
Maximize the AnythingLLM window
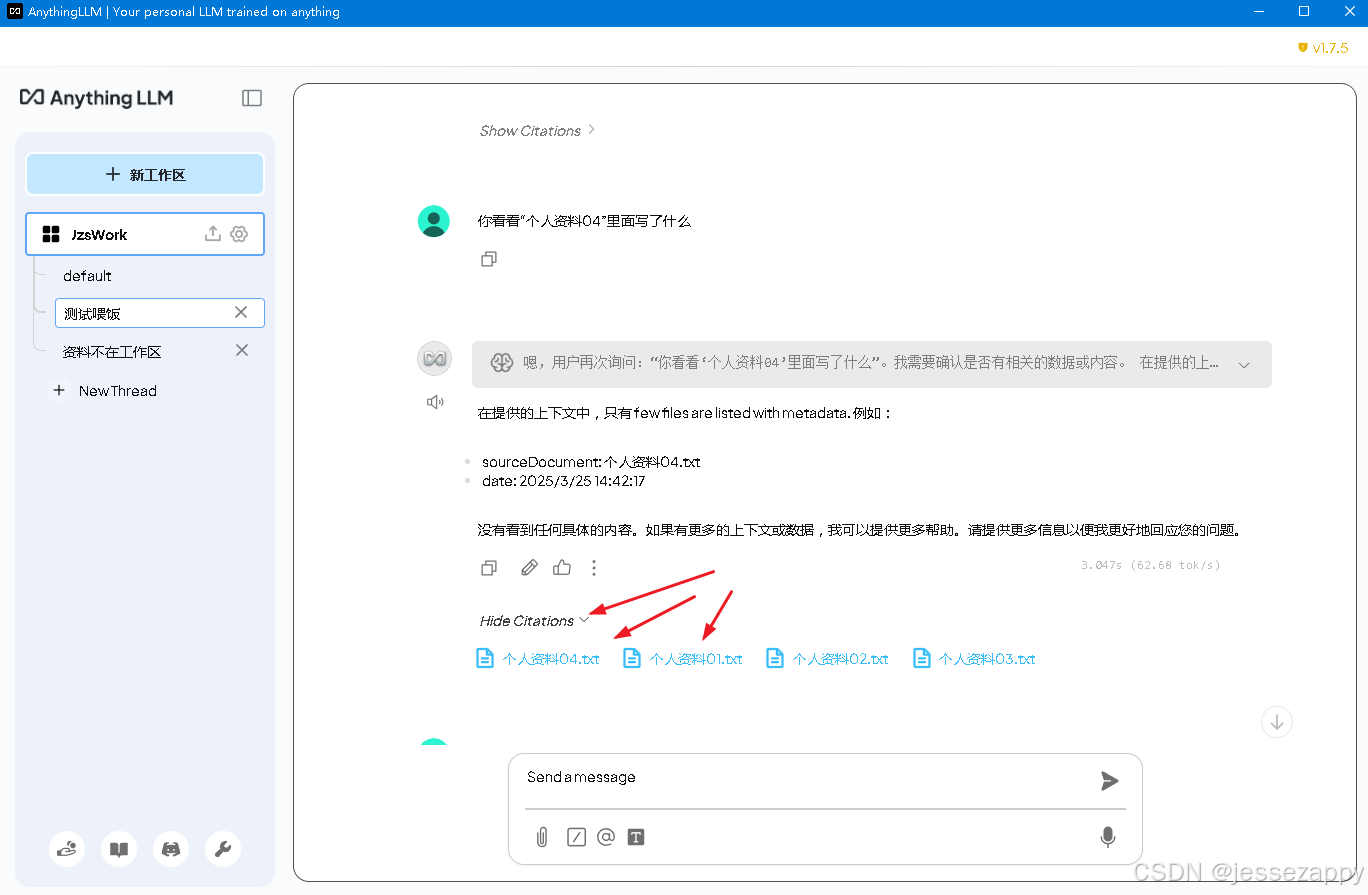point(1304,12)
